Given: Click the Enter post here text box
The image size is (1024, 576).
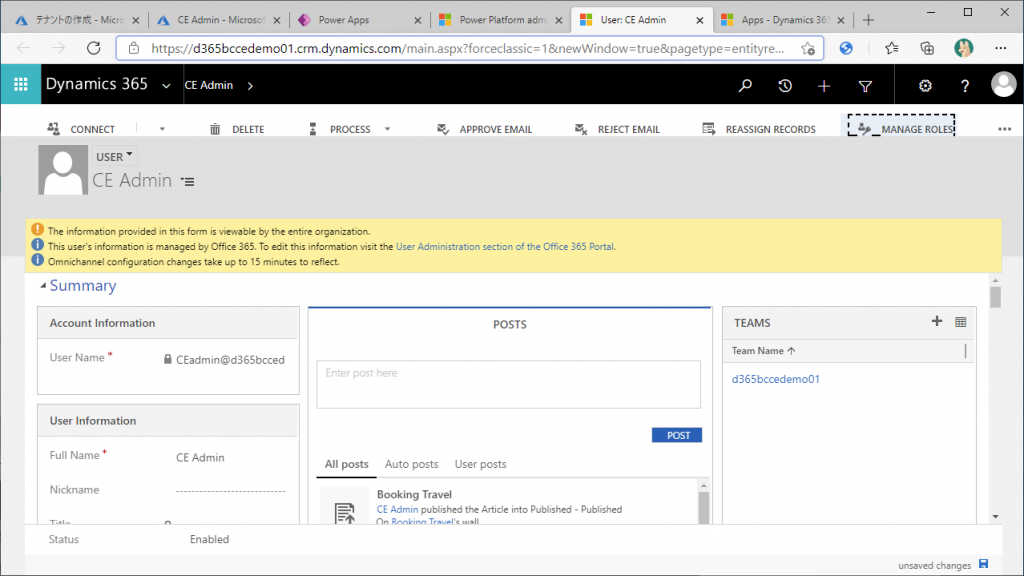Looking at the screenshot, I should point(508,385).
